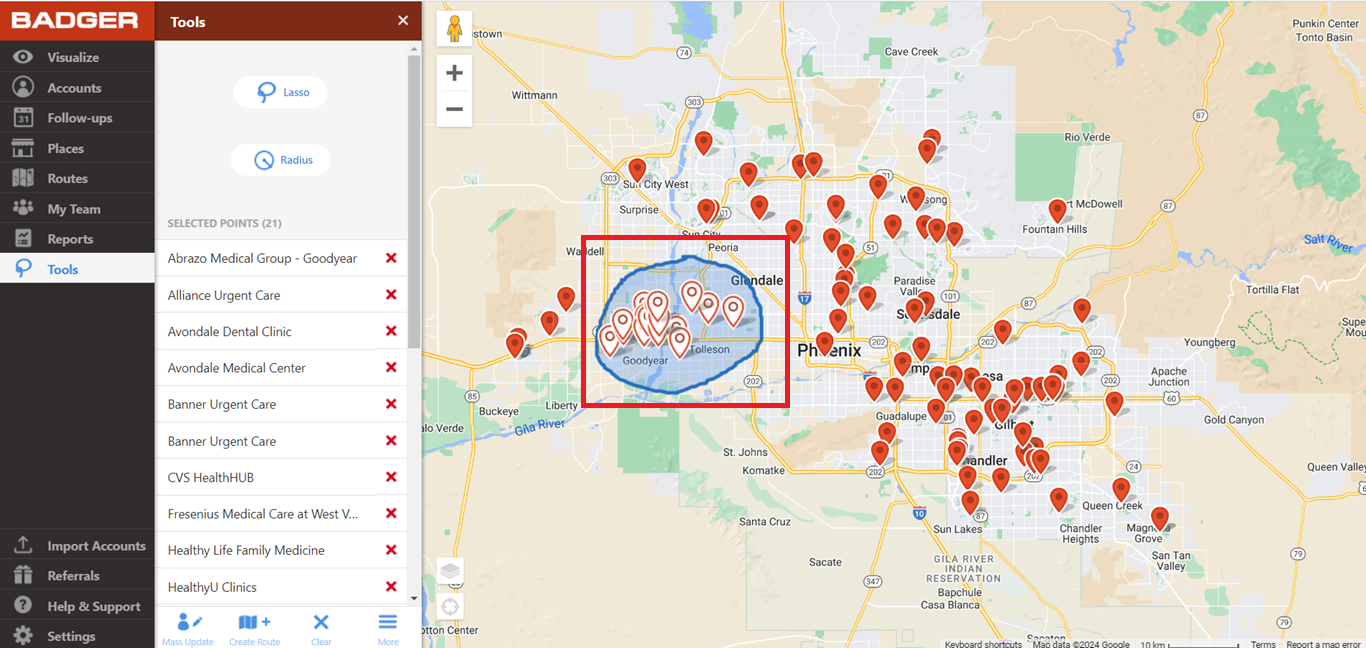This screenshot has height=648, width=1366.
Task: Open the map Terms link
Action: pyautogui.click(x=1263, y=644)
